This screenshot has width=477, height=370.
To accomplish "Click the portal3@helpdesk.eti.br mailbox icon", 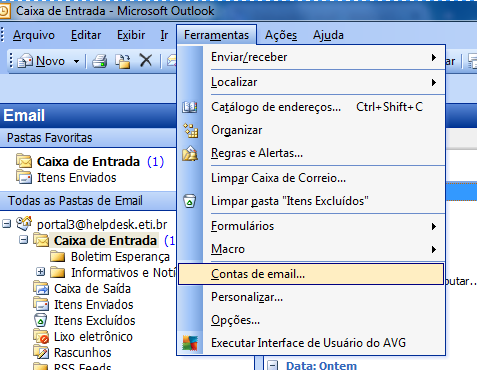I will tap(24, 224).
